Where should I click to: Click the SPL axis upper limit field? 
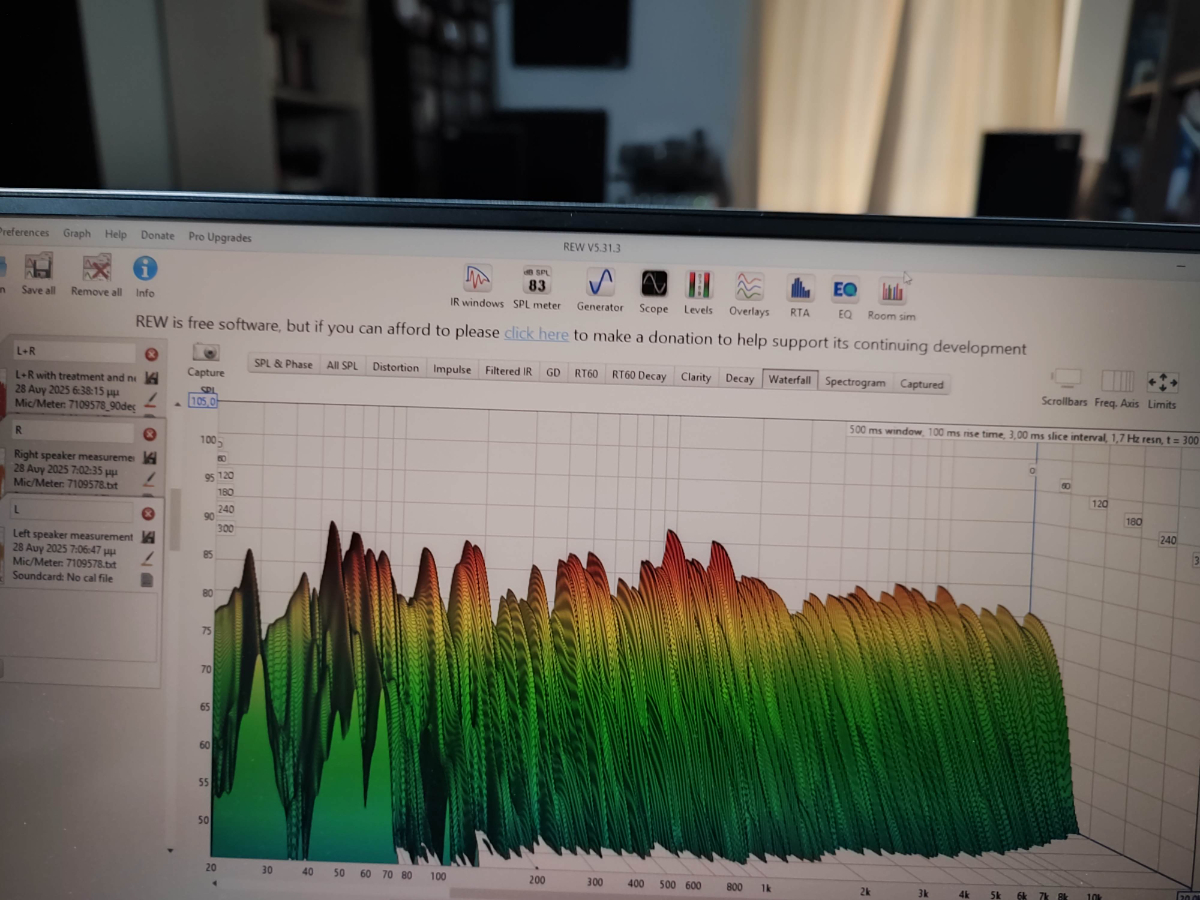coord(203,401)
